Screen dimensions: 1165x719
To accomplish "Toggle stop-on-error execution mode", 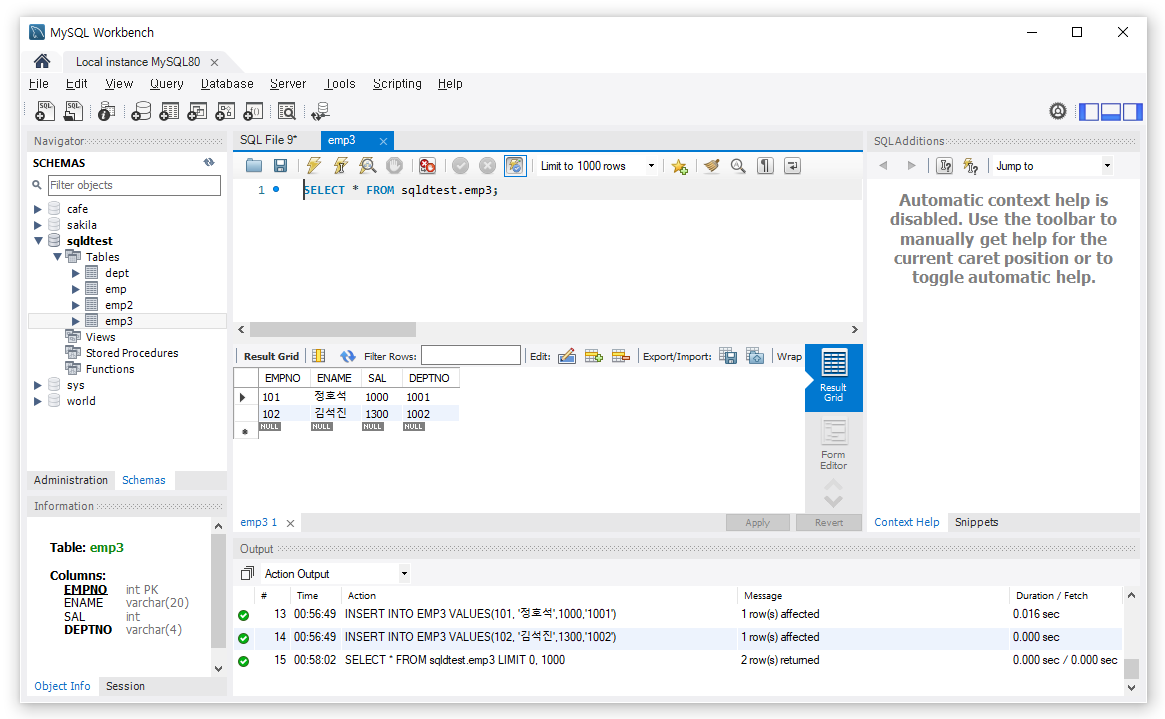I will coord(427,166).
